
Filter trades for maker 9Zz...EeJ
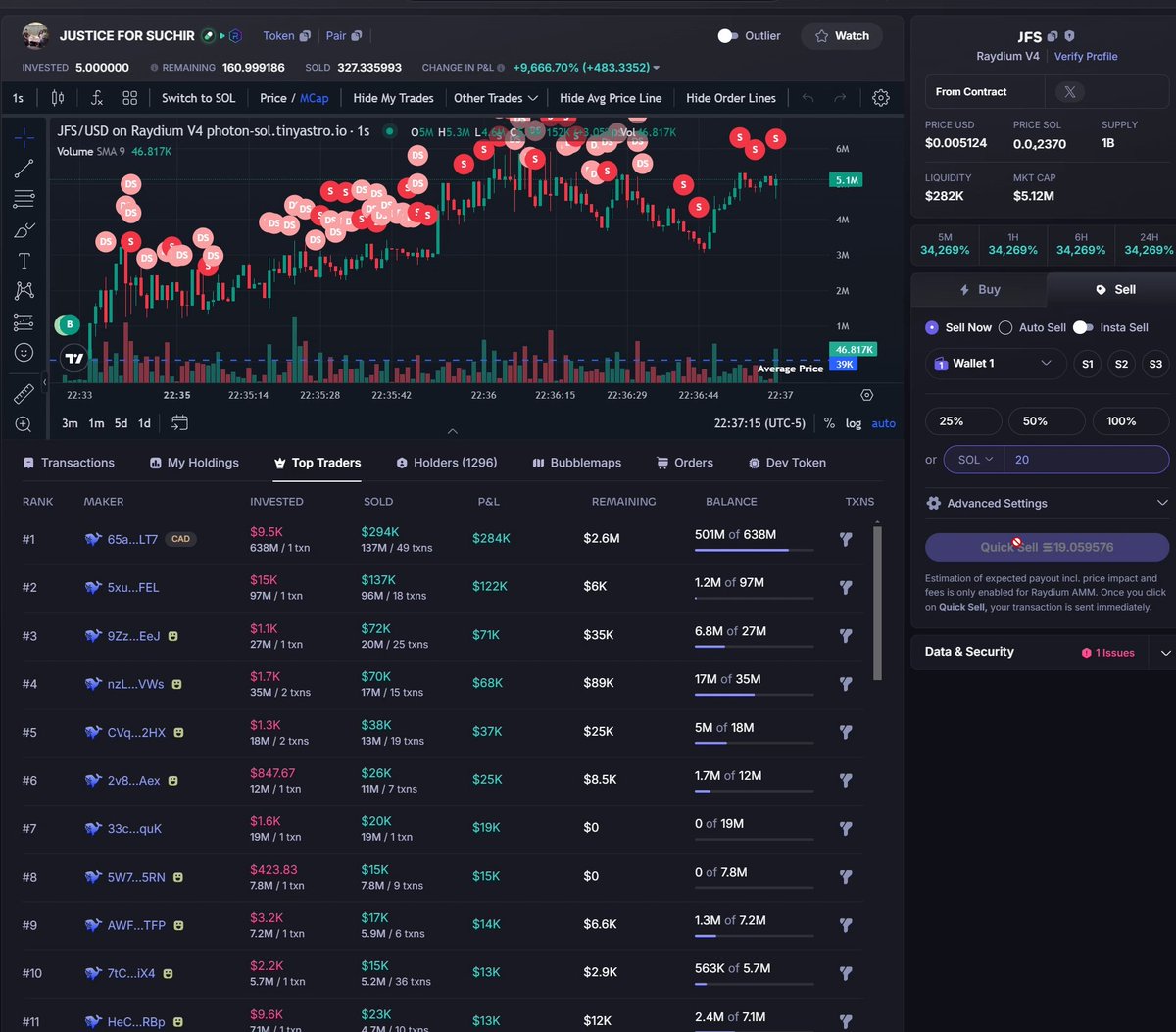tap(846, 635)
